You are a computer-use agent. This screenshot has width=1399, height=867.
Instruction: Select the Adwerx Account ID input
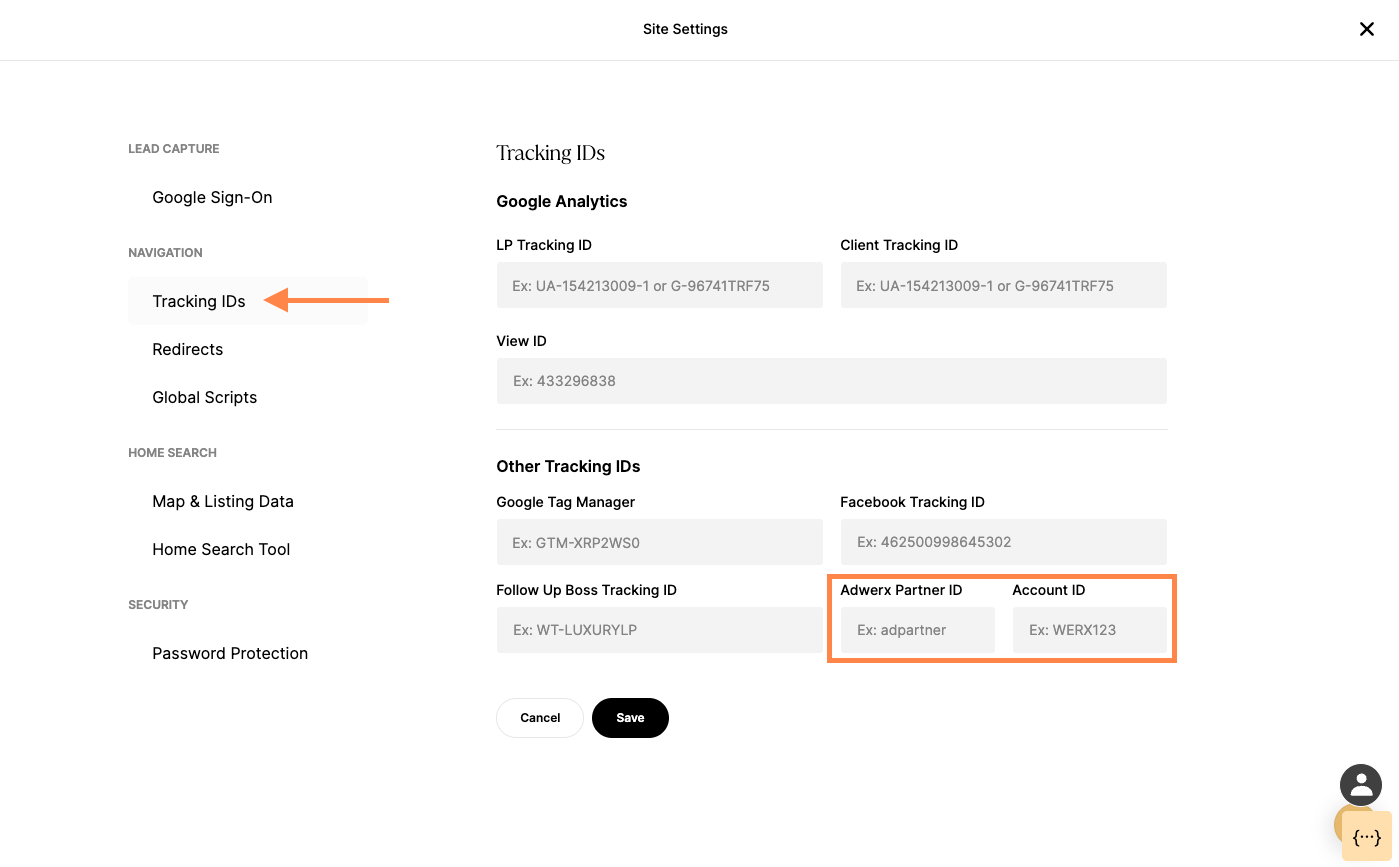tap(1089, 630)
